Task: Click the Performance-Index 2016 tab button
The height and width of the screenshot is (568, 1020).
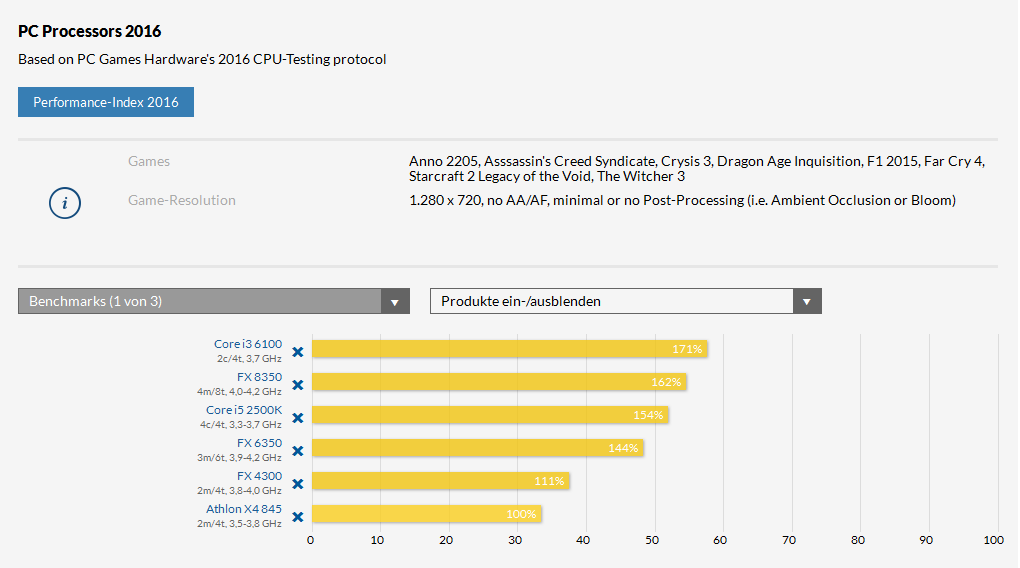Action: pos(106,102)
